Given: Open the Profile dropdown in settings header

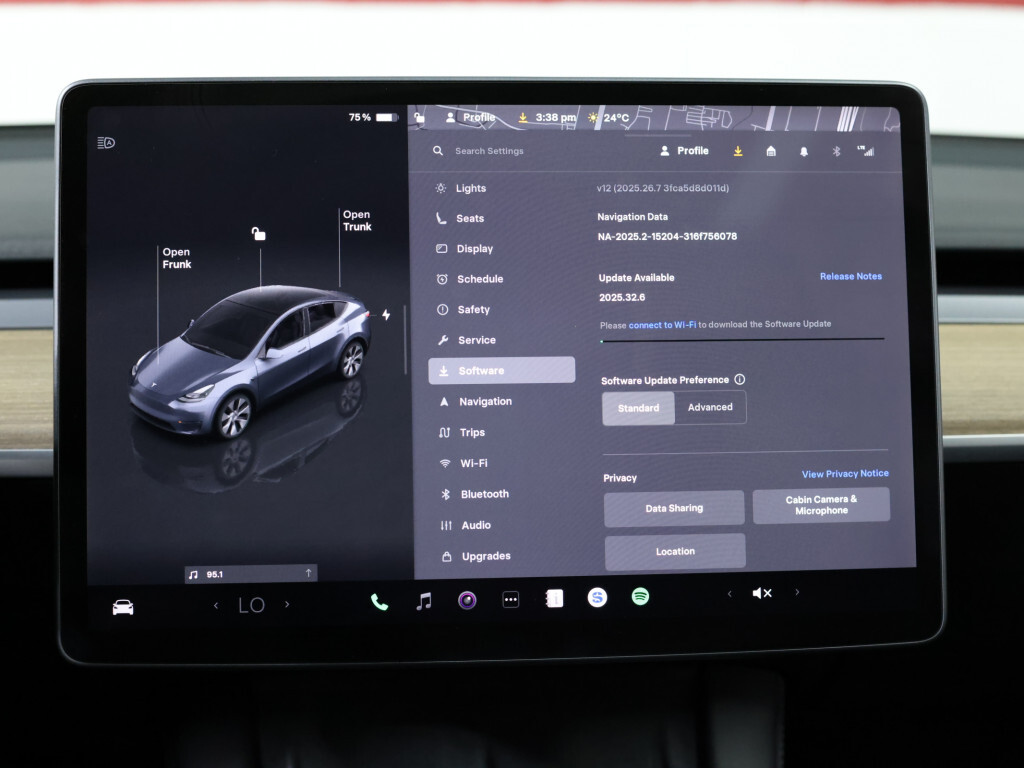Looking at the screenshot, I should 684,151.
